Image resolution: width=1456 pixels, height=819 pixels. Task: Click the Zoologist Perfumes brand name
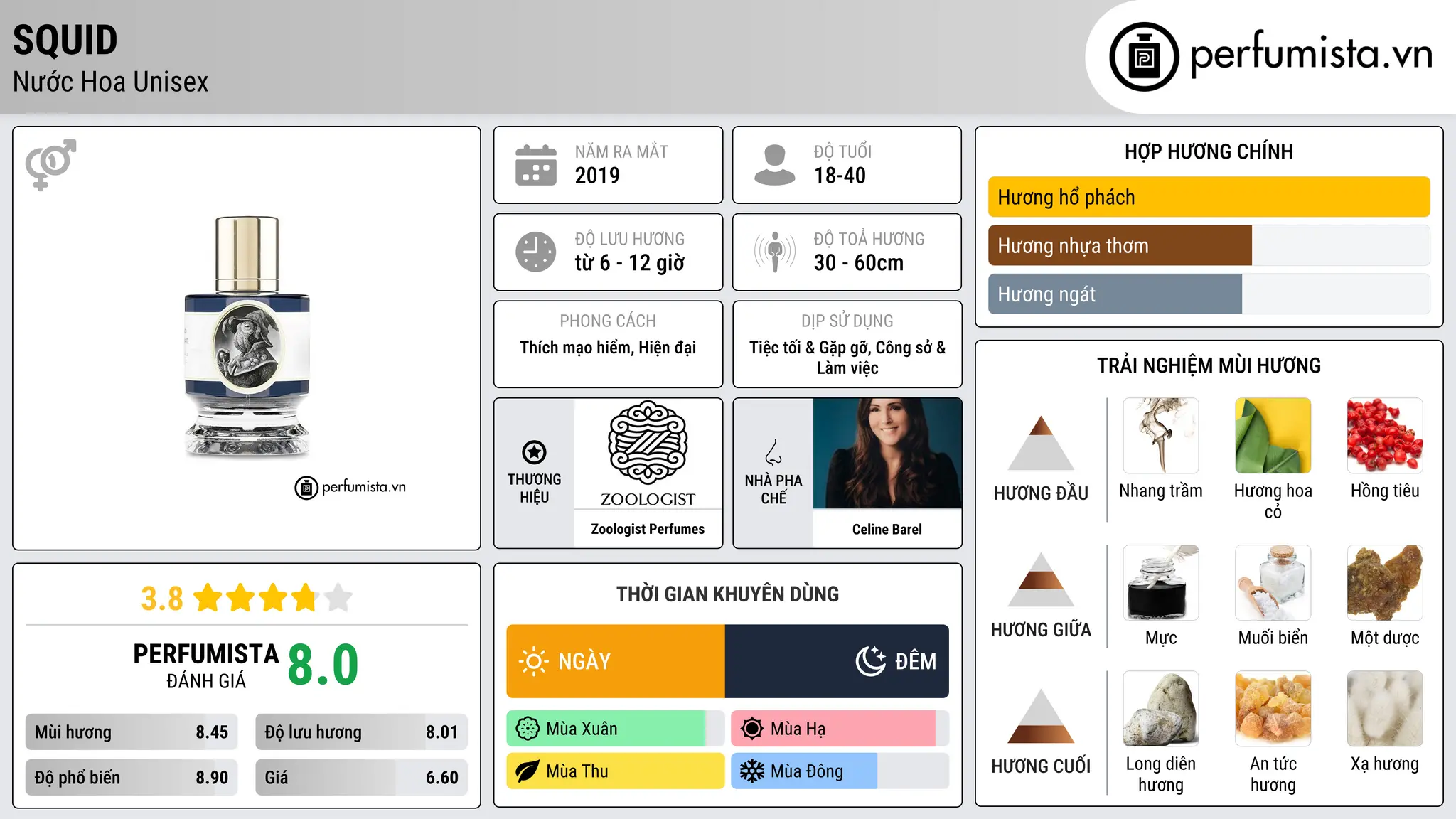[x=648, y=529]
